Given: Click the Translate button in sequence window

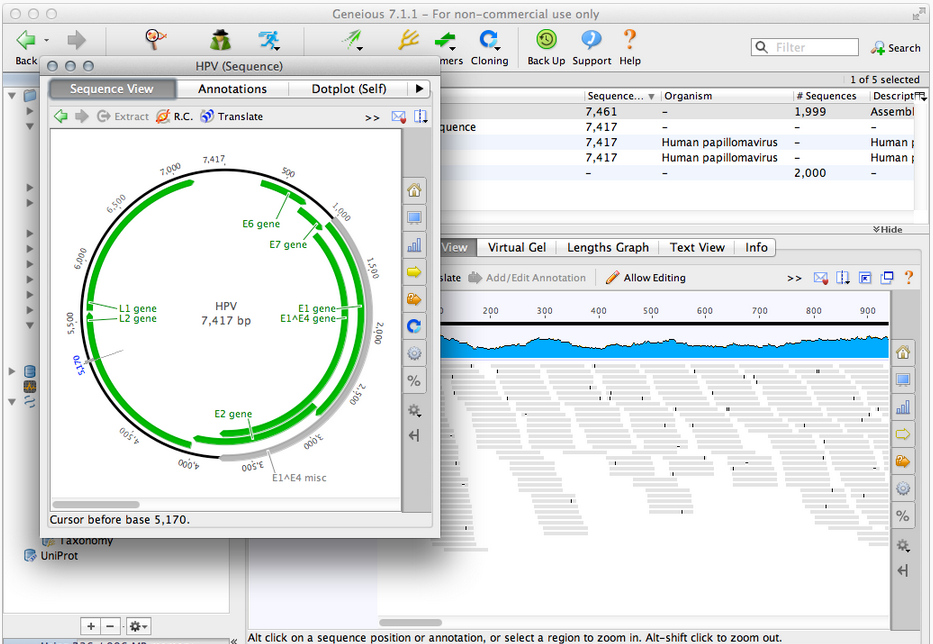Looking at the screenshot, I should (232, 116).
